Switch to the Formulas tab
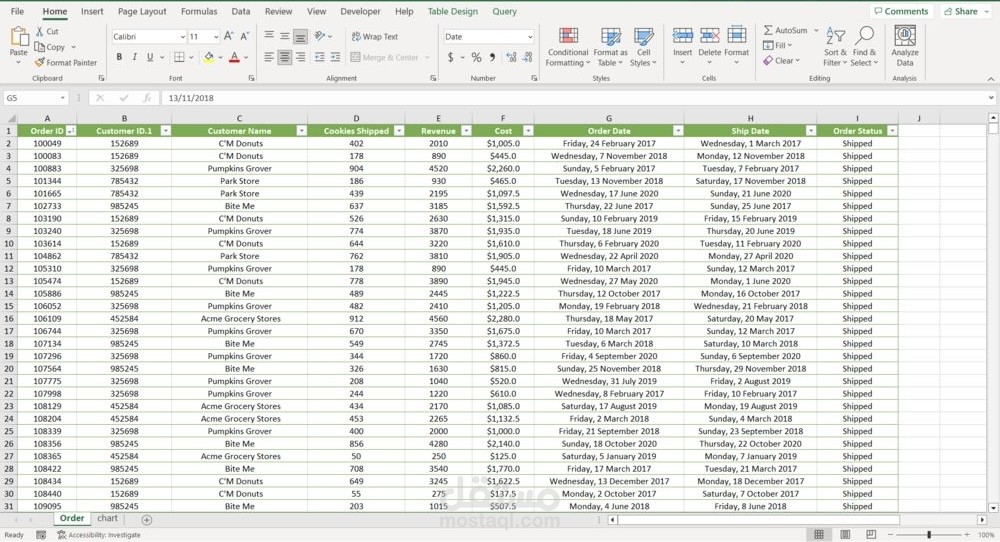This screenshot has height=542, width=1000. tap(199, 11)
